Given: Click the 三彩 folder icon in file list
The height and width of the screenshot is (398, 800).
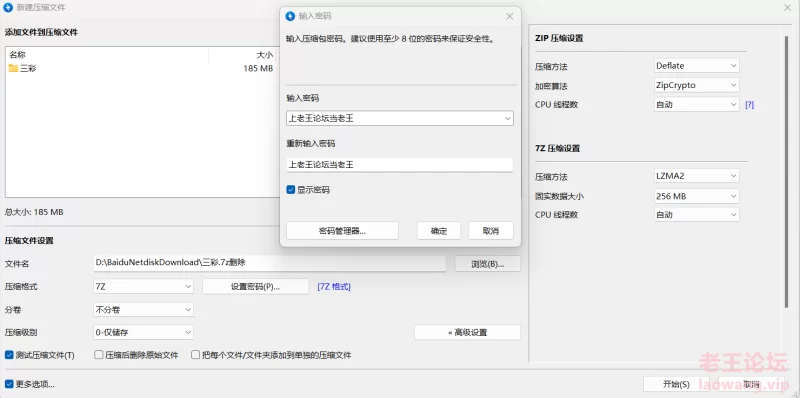Looking at the screenshot, I should (x=13, y=68).
